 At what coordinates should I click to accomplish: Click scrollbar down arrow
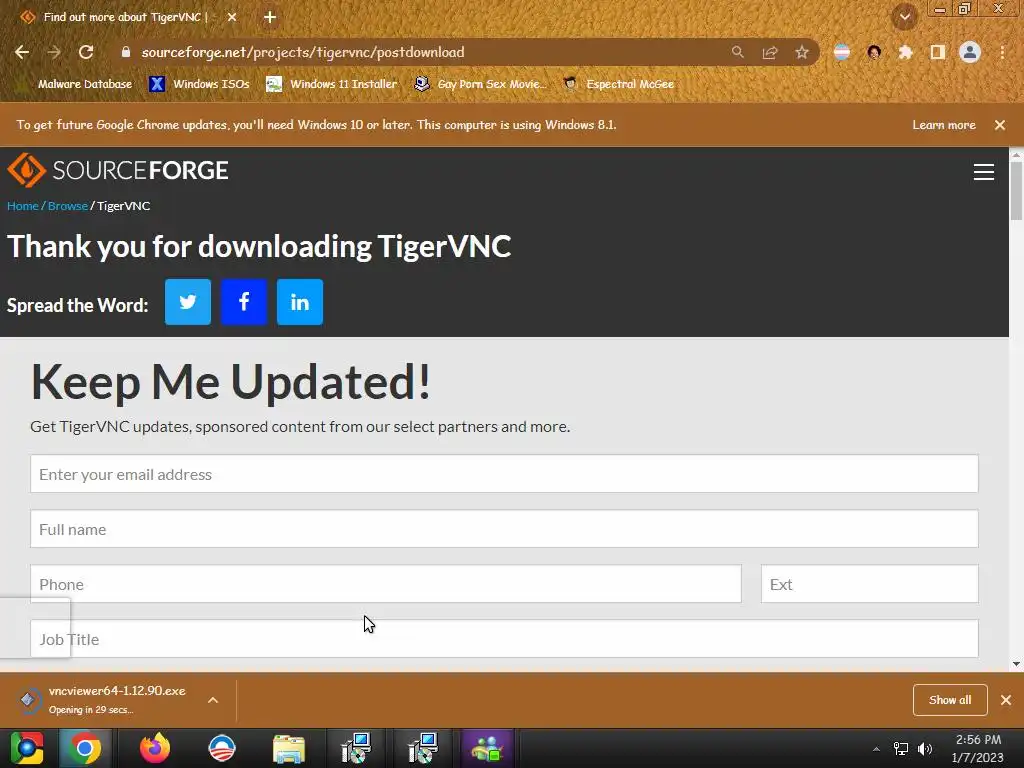pyautogui.click(x=1016, y=664)
